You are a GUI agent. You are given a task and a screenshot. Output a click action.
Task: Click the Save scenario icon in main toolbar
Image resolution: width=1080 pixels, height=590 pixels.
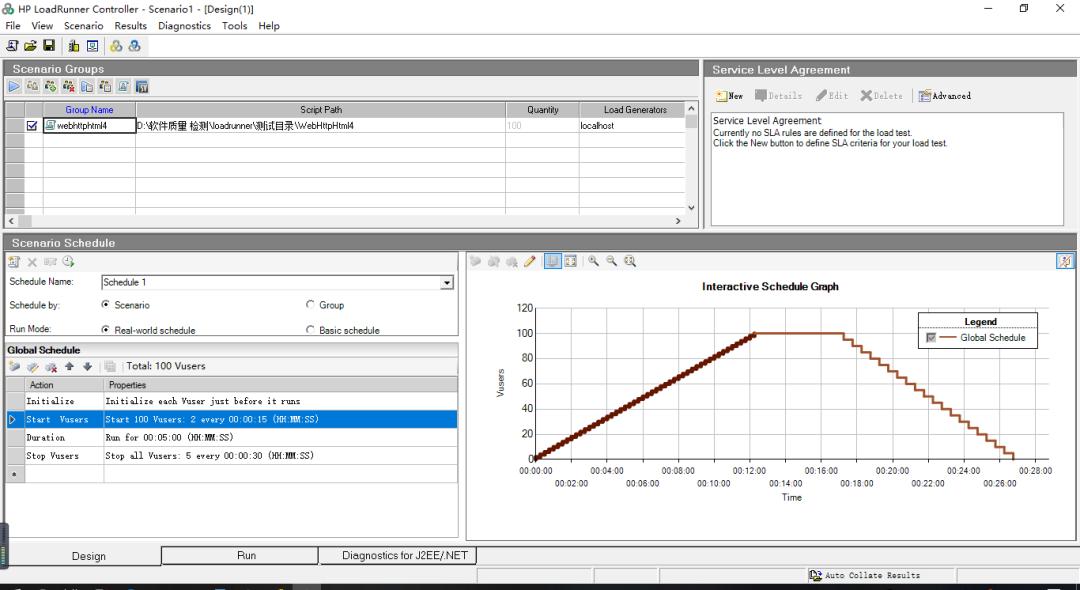point(48,46)
